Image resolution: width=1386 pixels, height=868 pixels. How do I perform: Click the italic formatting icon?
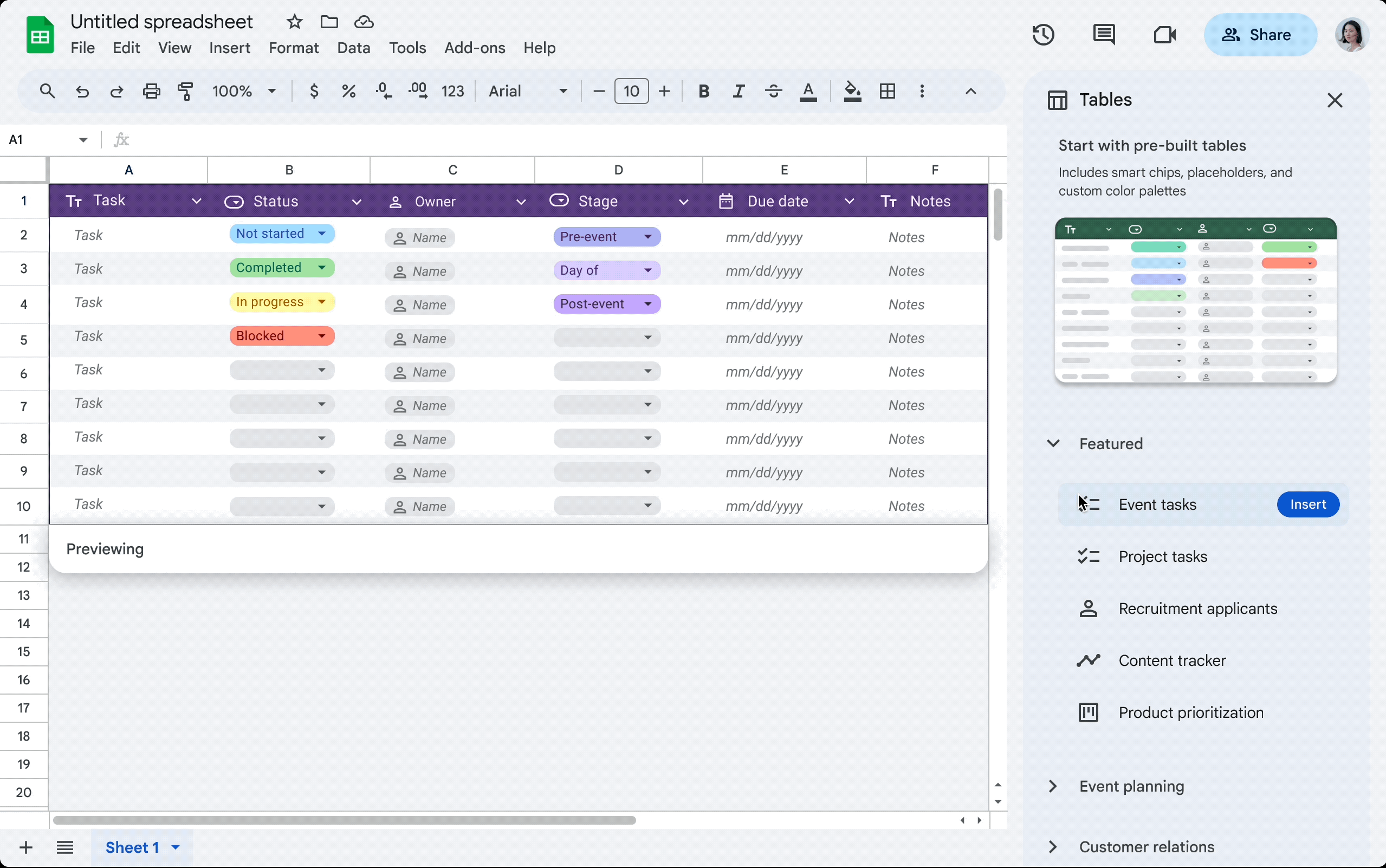coord(737,91)
